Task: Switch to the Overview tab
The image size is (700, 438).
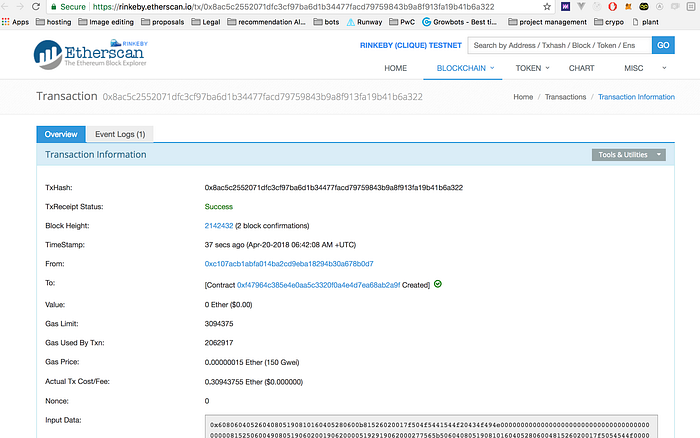Action: [61, 134]
